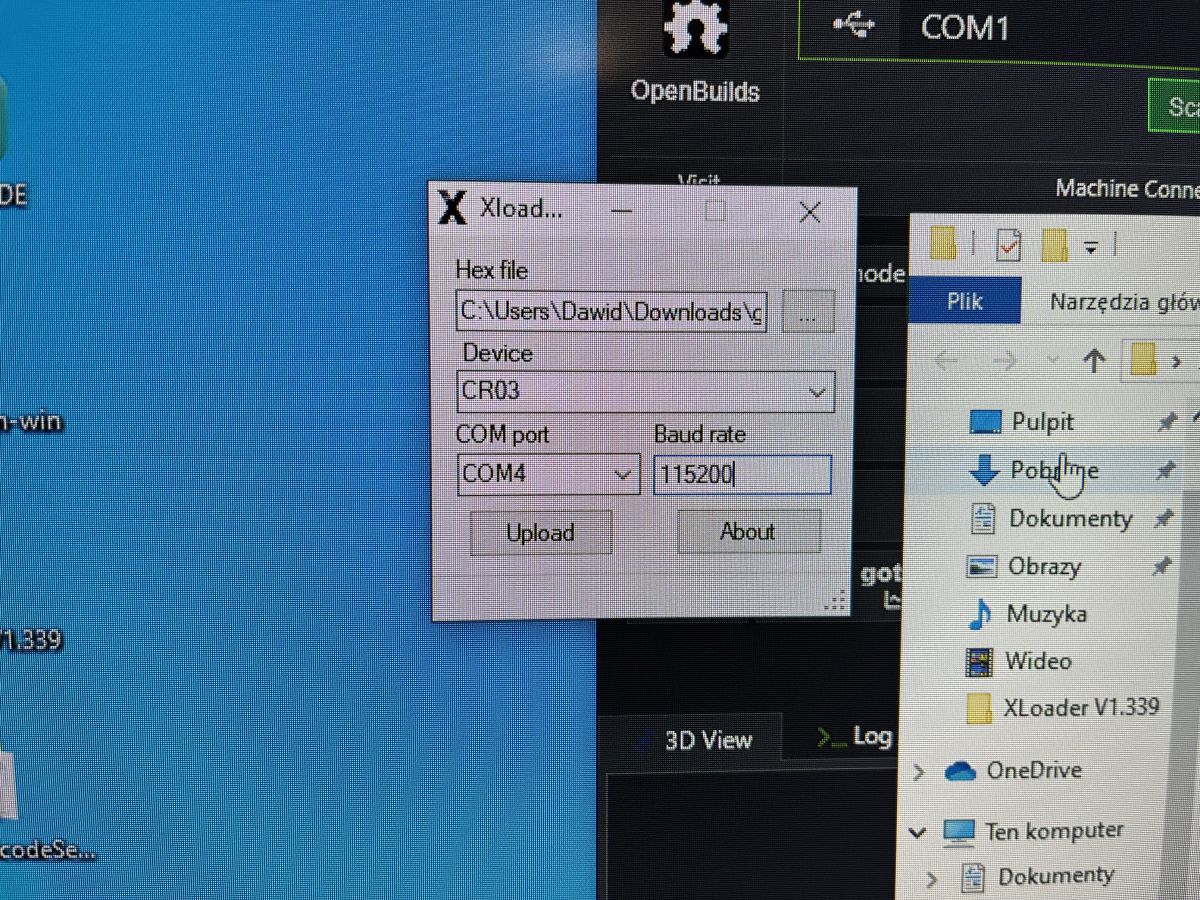Open the XLoader V1.339 folder in sidebar
1200x900 pixels.
click(1081, 708)
